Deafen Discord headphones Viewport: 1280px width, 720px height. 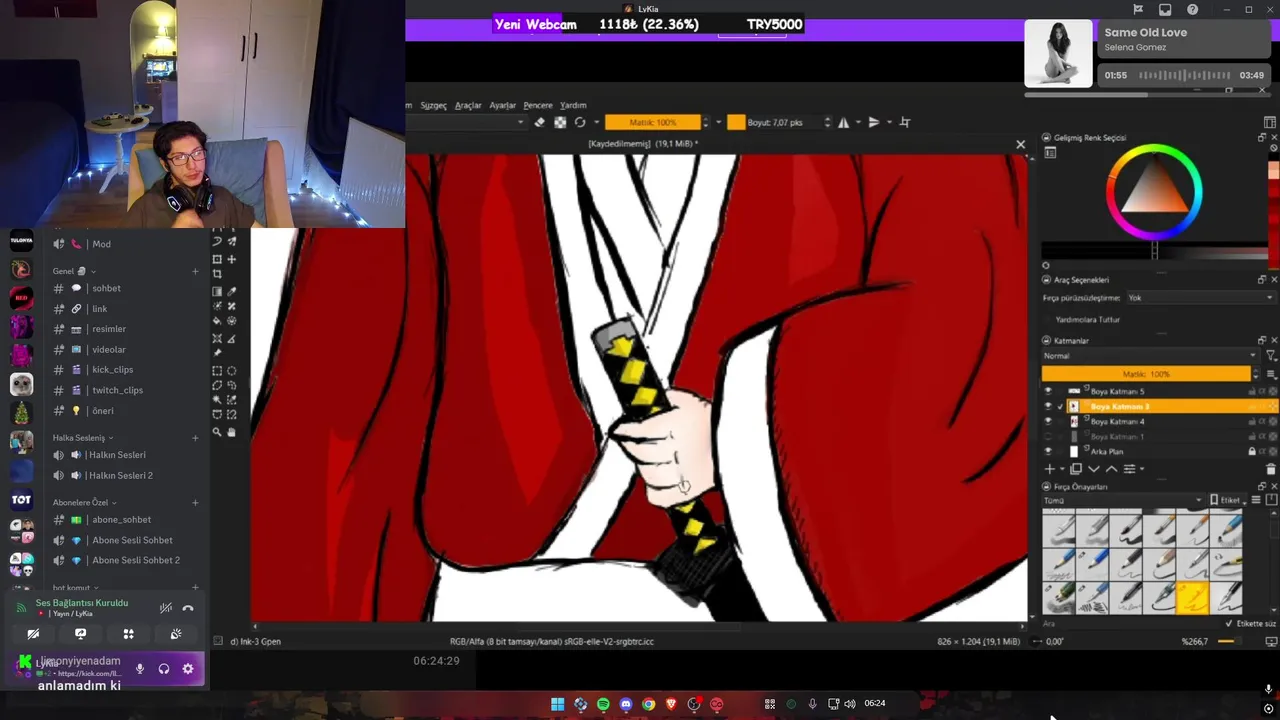[164, 669]
